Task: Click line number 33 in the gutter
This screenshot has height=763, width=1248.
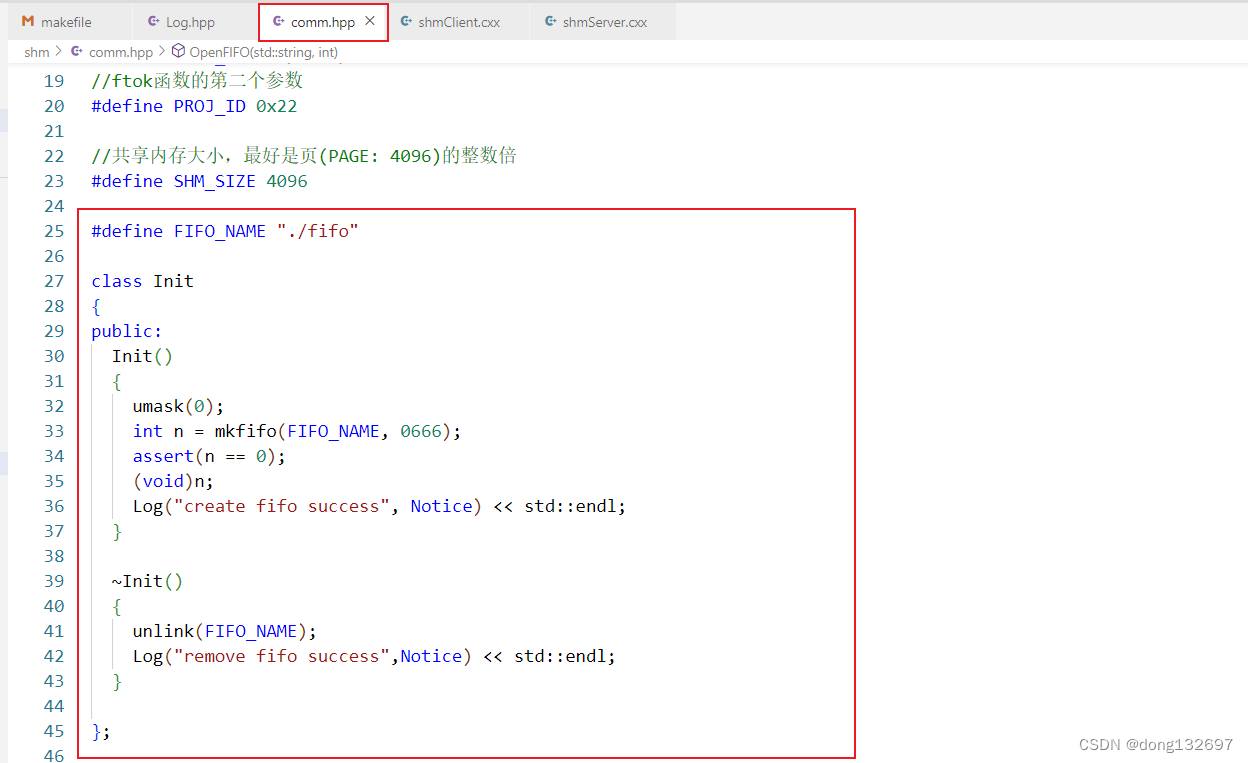Action: point(54,431)
